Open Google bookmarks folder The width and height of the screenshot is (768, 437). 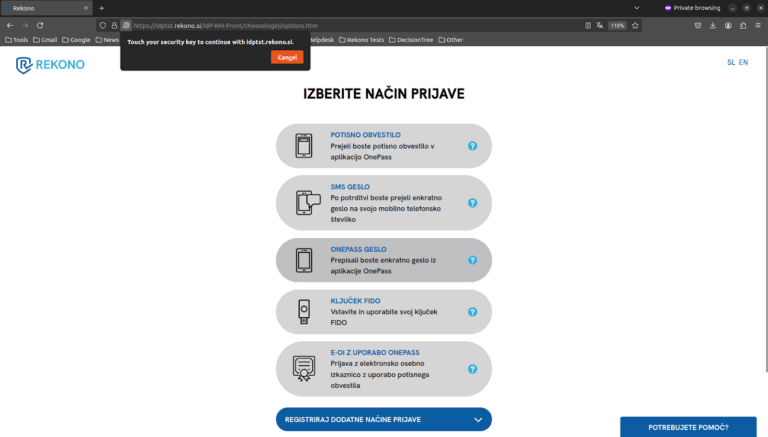(76, 40)
